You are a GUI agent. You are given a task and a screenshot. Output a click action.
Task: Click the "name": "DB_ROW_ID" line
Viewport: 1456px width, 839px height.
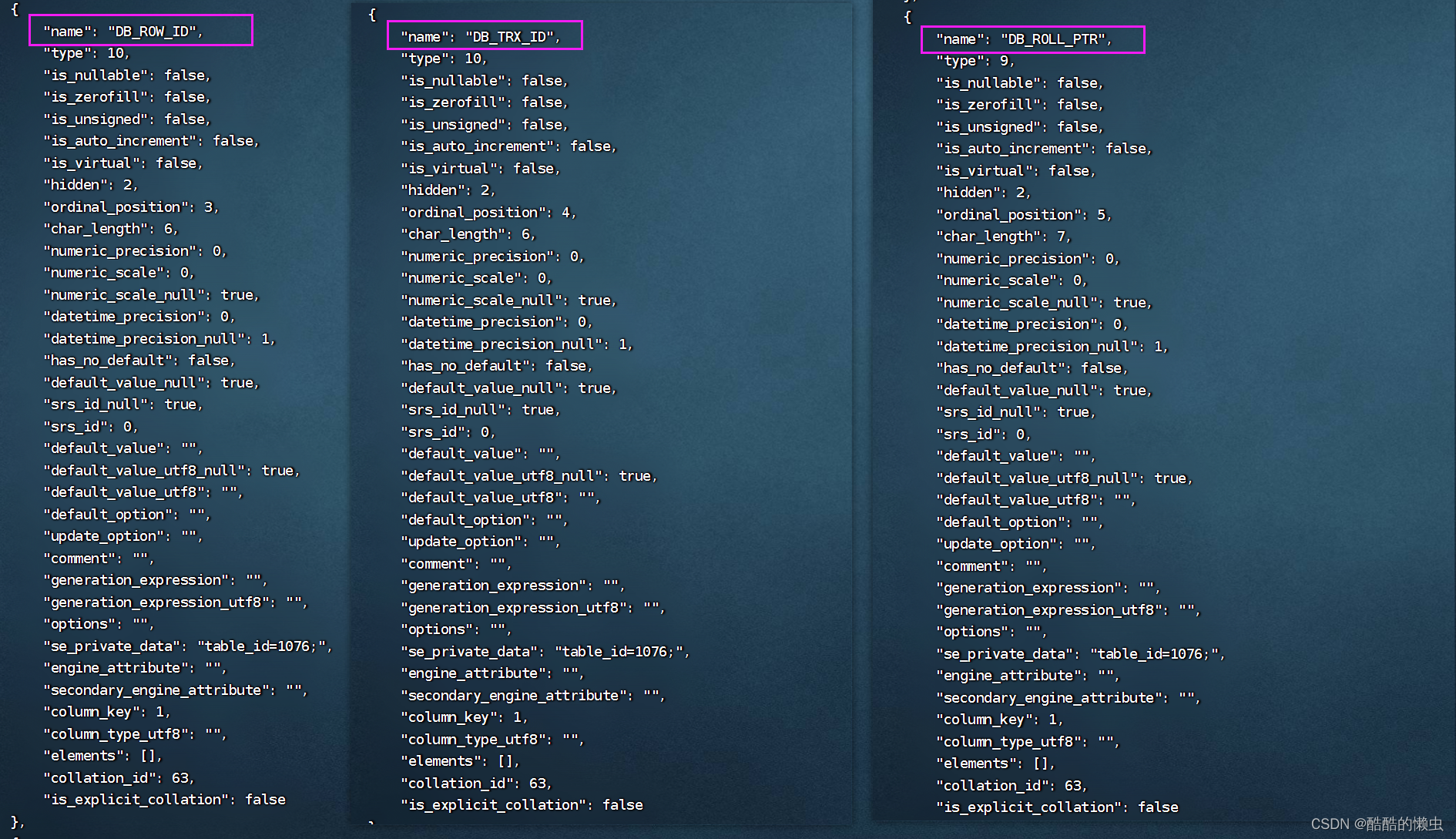pyautogui.click(x=123, y=32)
